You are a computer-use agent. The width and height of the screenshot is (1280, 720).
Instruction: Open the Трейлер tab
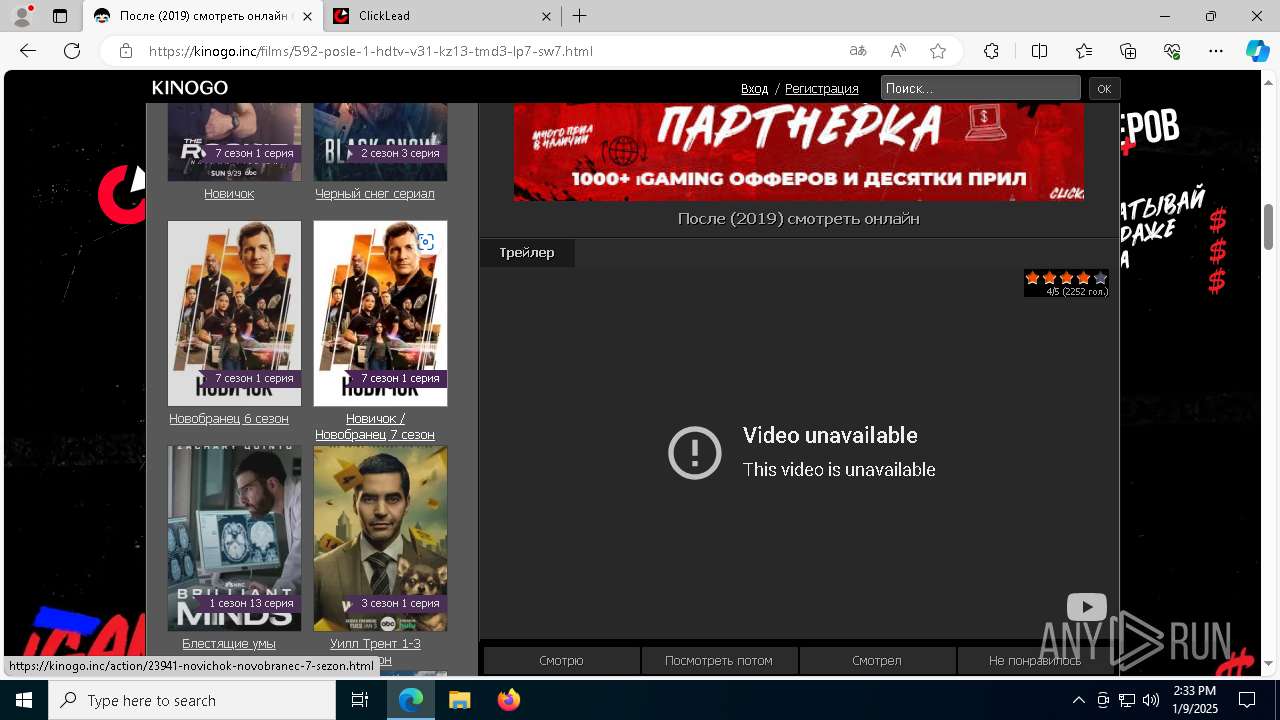point(527,253)
